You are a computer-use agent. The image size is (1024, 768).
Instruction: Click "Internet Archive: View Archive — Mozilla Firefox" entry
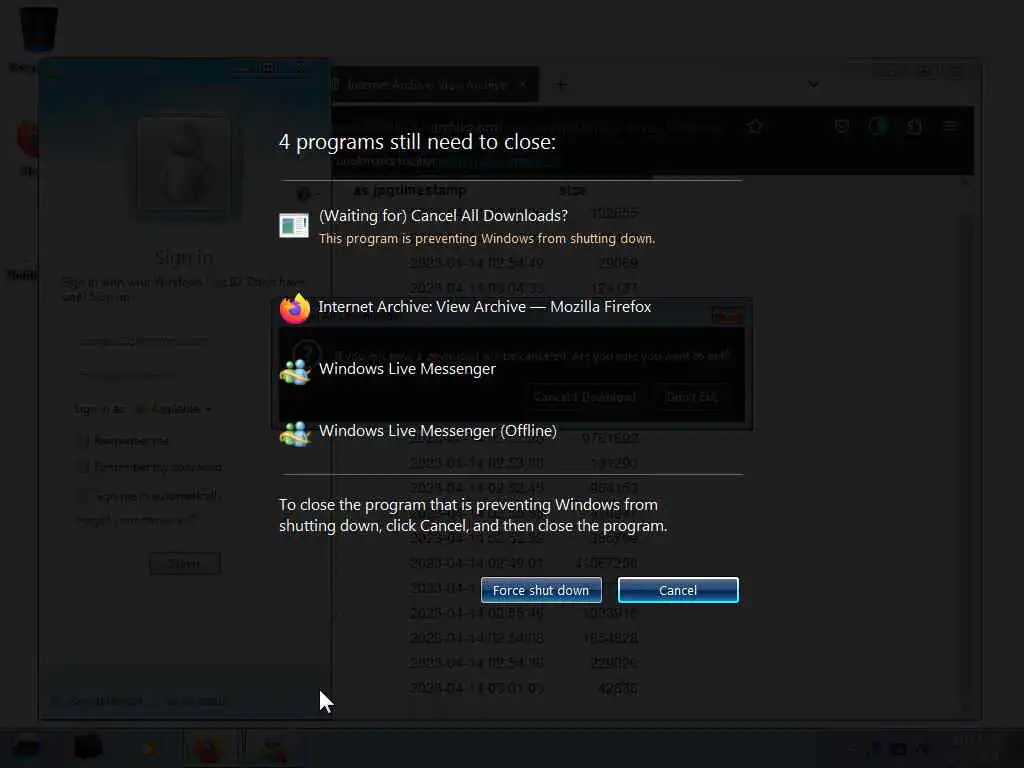[x=485, y=307]
